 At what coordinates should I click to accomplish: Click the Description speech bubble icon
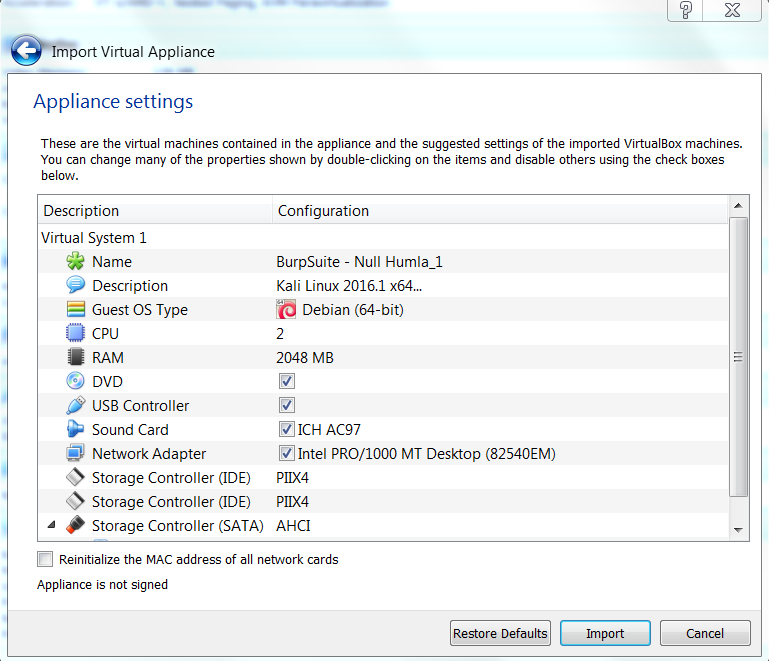coord(75,285)
